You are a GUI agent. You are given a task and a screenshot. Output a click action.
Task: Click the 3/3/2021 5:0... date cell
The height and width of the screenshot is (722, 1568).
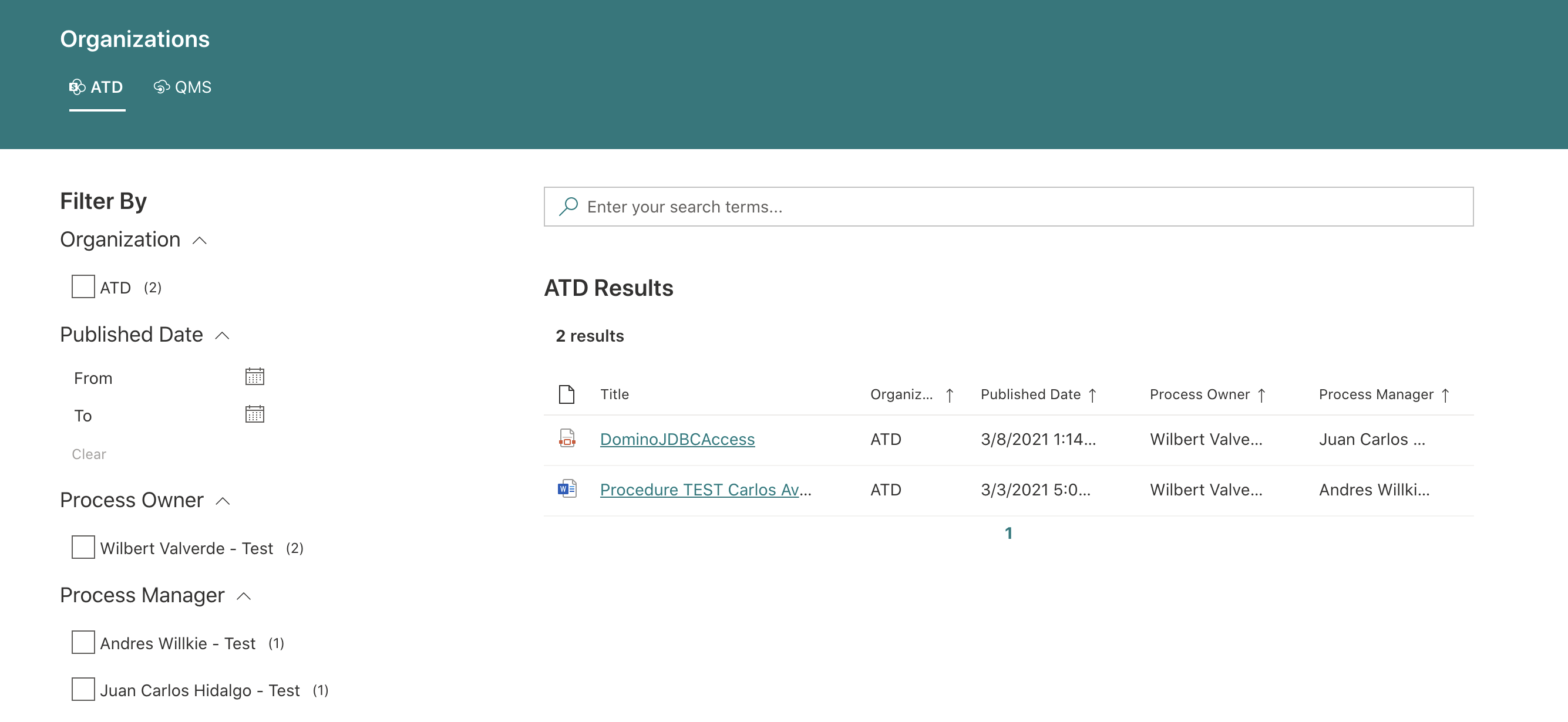1035,490
